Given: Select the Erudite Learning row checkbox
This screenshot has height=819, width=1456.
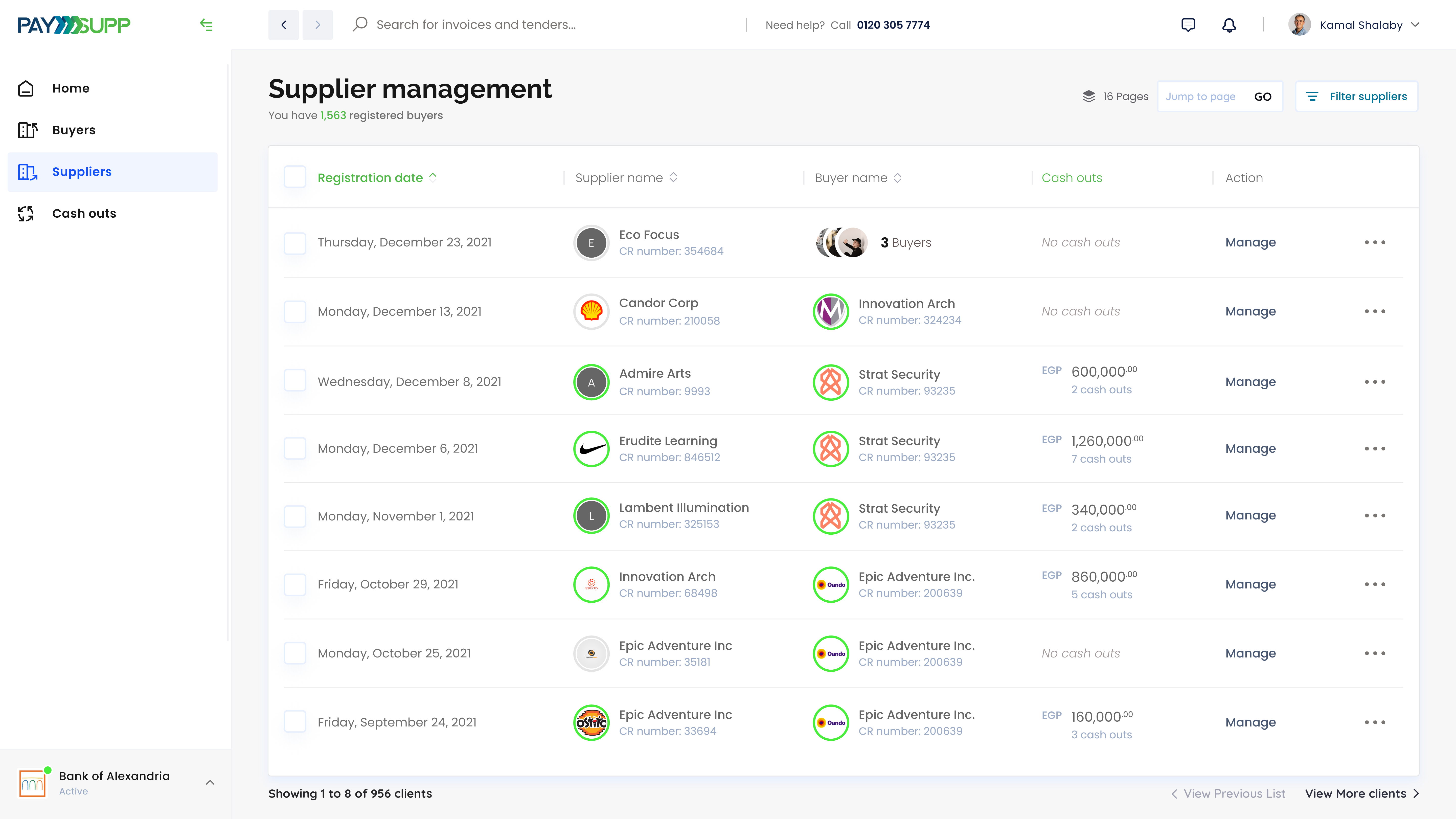Looking at the screenshot, I should pyautogui.click(x=295, y=449).
